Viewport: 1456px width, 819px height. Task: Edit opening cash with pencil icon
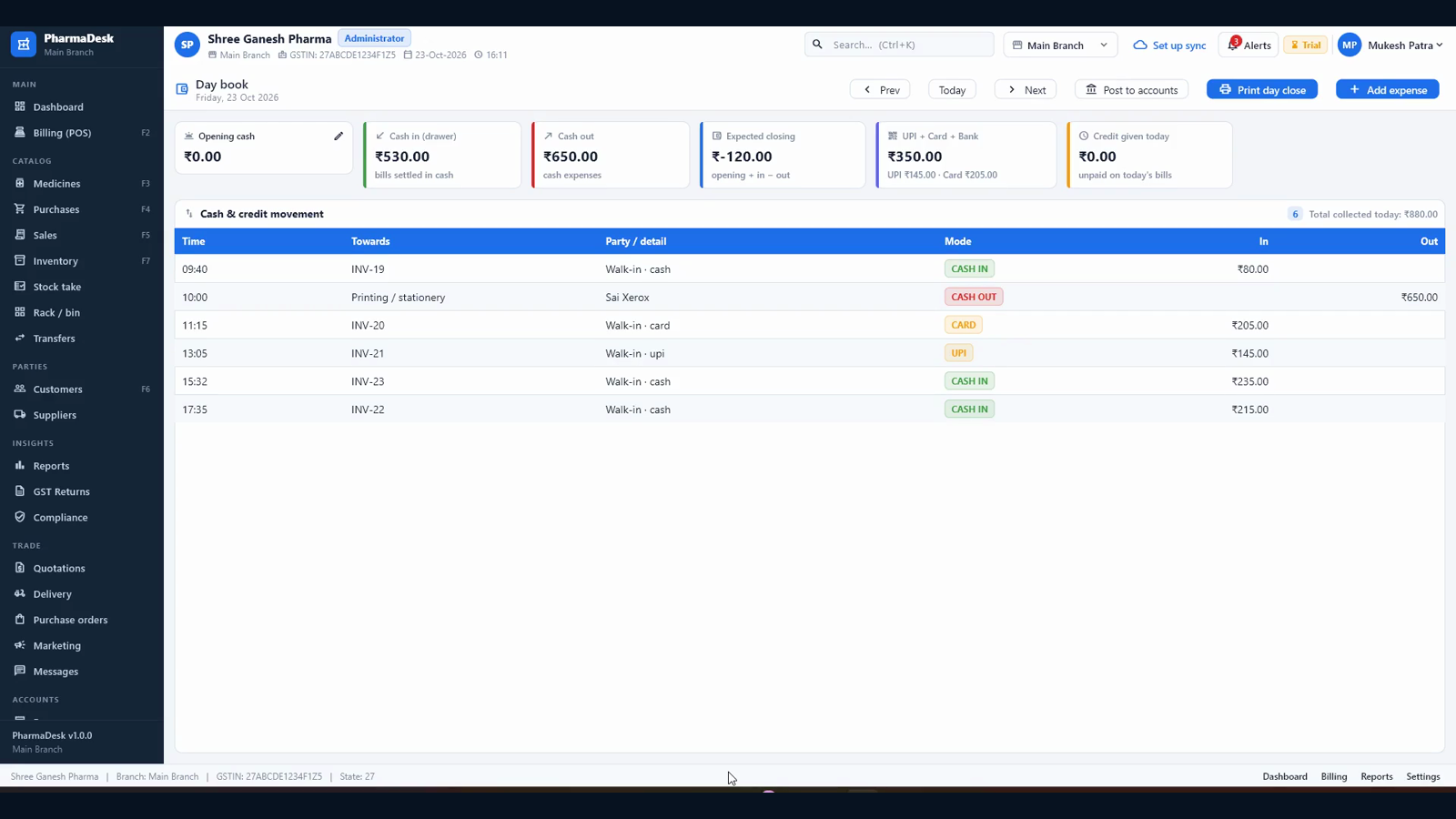click(339, 136)
